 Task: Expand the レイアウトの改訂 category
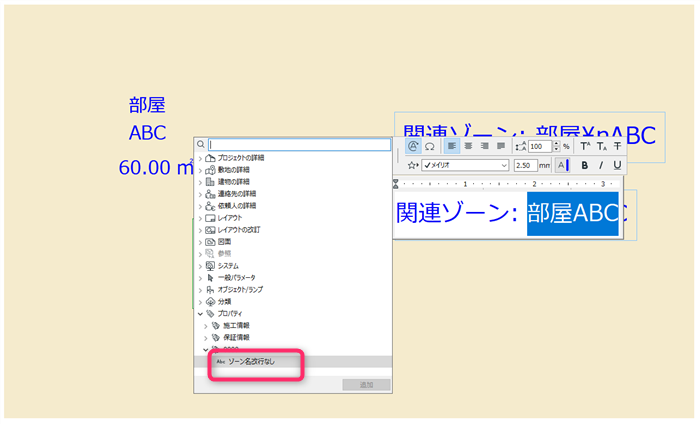[200, 231]
